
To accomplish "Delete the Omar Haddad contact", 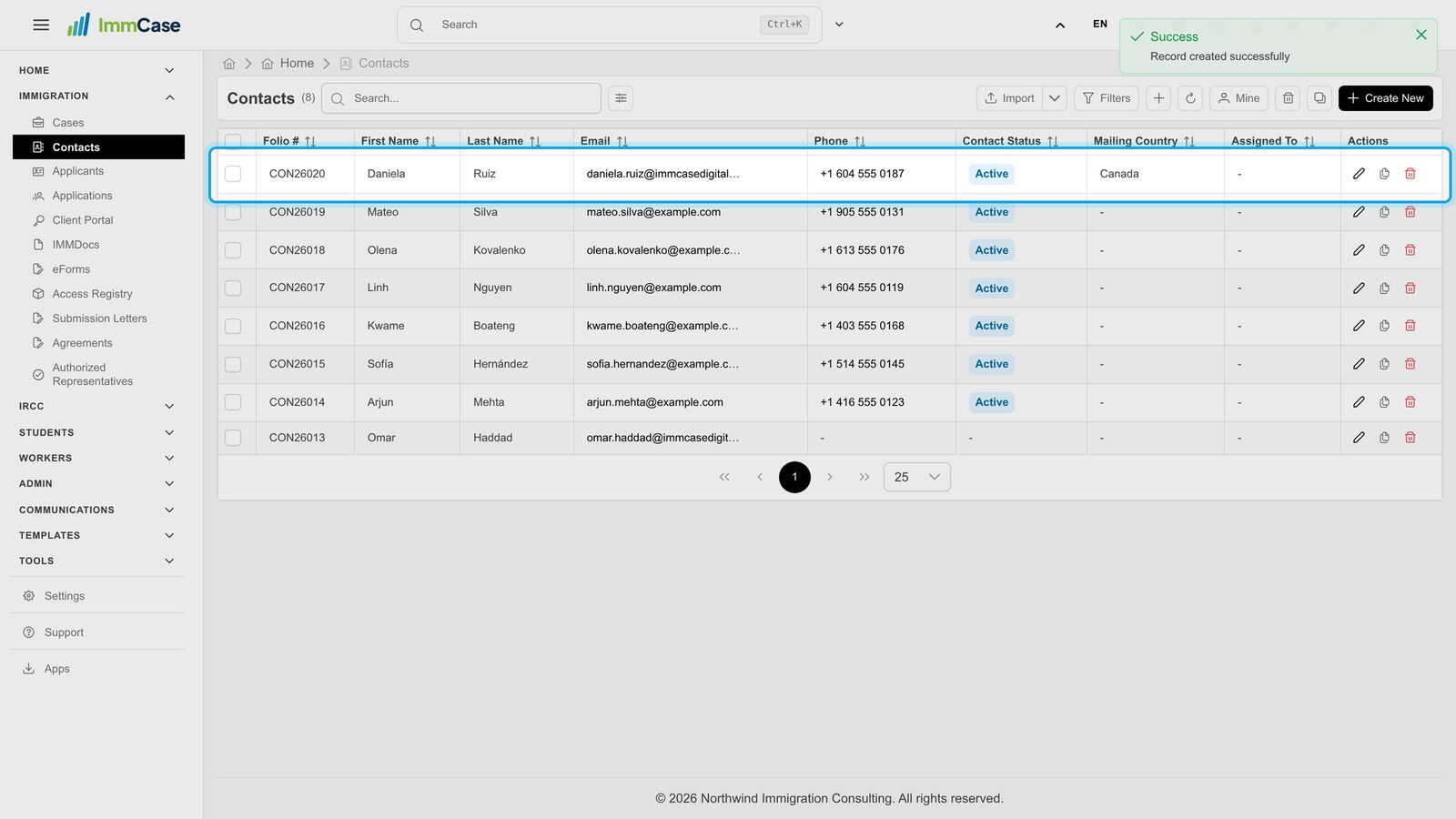I will (x=1410, y=438).
